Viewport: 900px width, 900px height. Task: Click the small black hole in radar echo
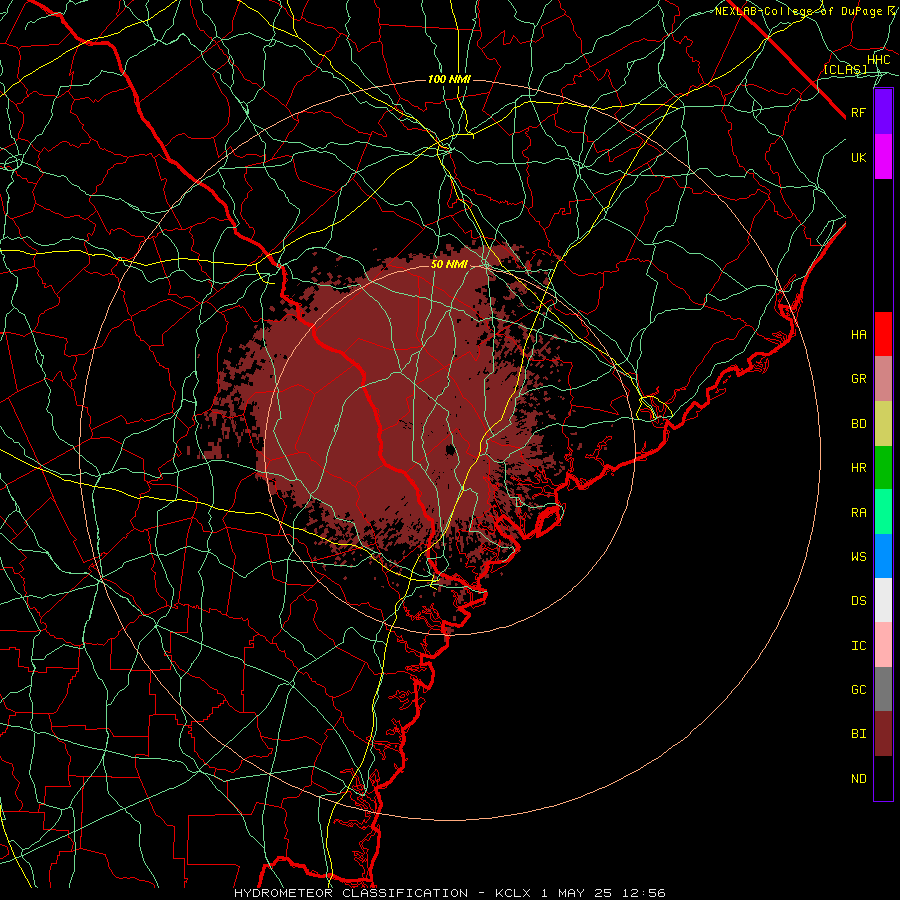click(451, 449)
